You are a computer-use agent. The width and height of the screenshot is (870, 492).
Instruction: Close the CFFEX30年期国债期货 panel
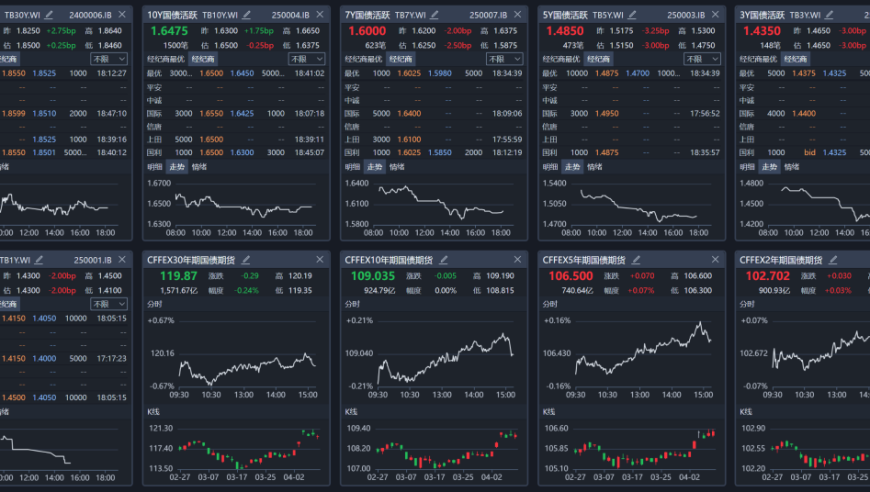point(320,260)
